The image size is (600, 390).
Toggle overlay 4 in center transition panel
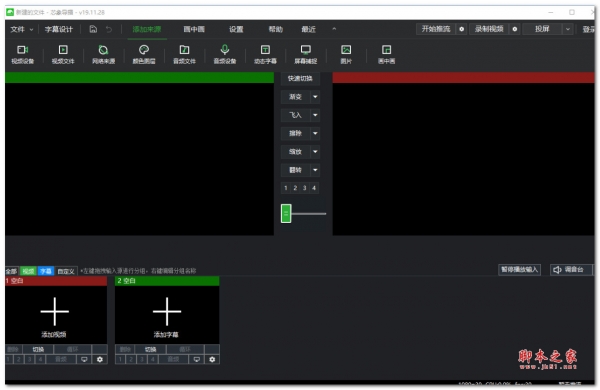(x=314, y=188)
